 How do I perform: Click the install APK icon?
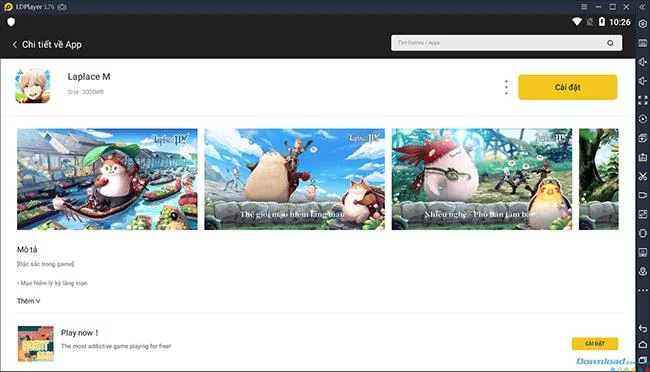click(x=643, y=157)
